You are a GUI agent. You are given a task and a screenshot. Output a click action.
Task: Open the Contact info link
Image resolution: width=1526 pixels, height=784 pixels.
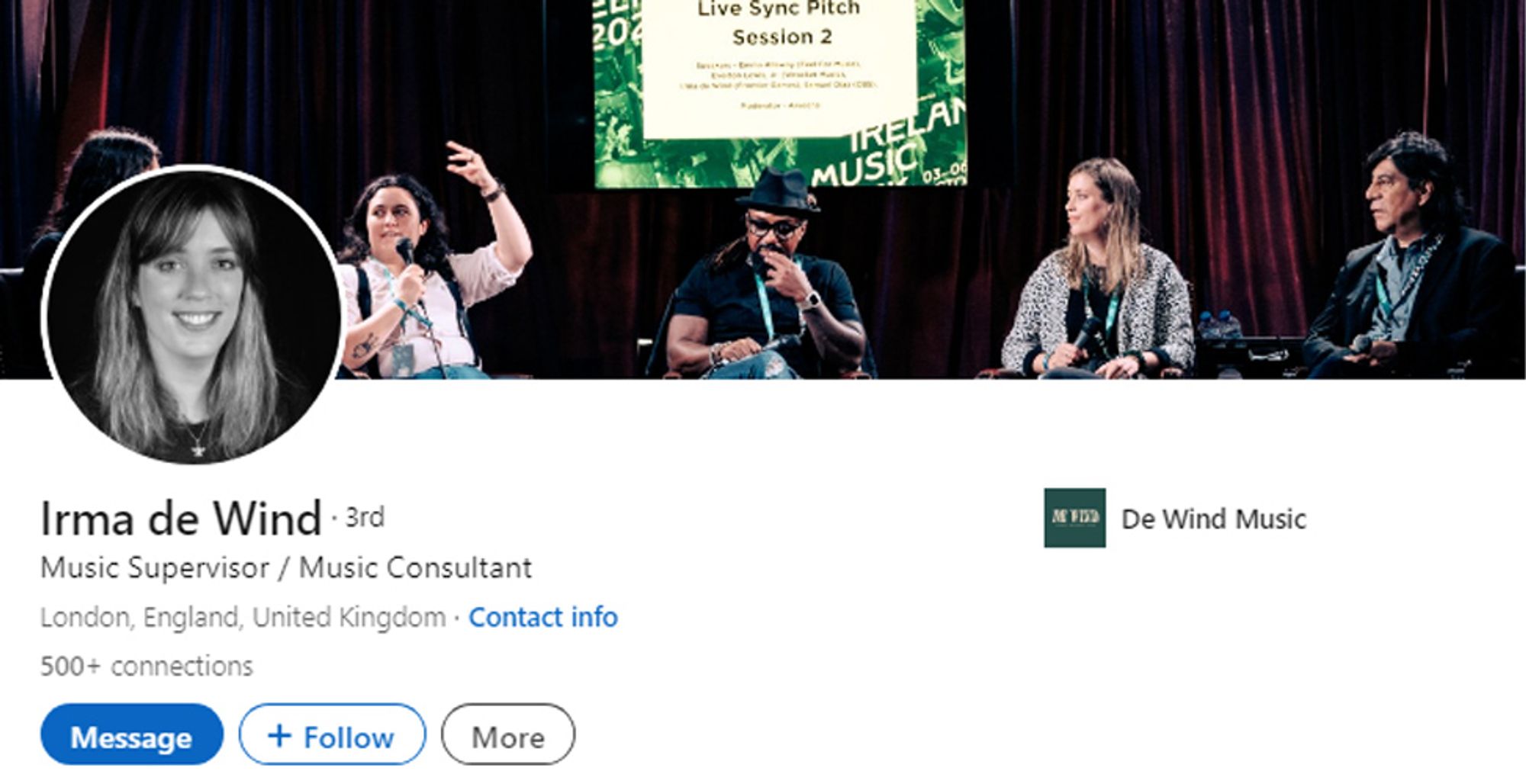[x=542, y=617]
